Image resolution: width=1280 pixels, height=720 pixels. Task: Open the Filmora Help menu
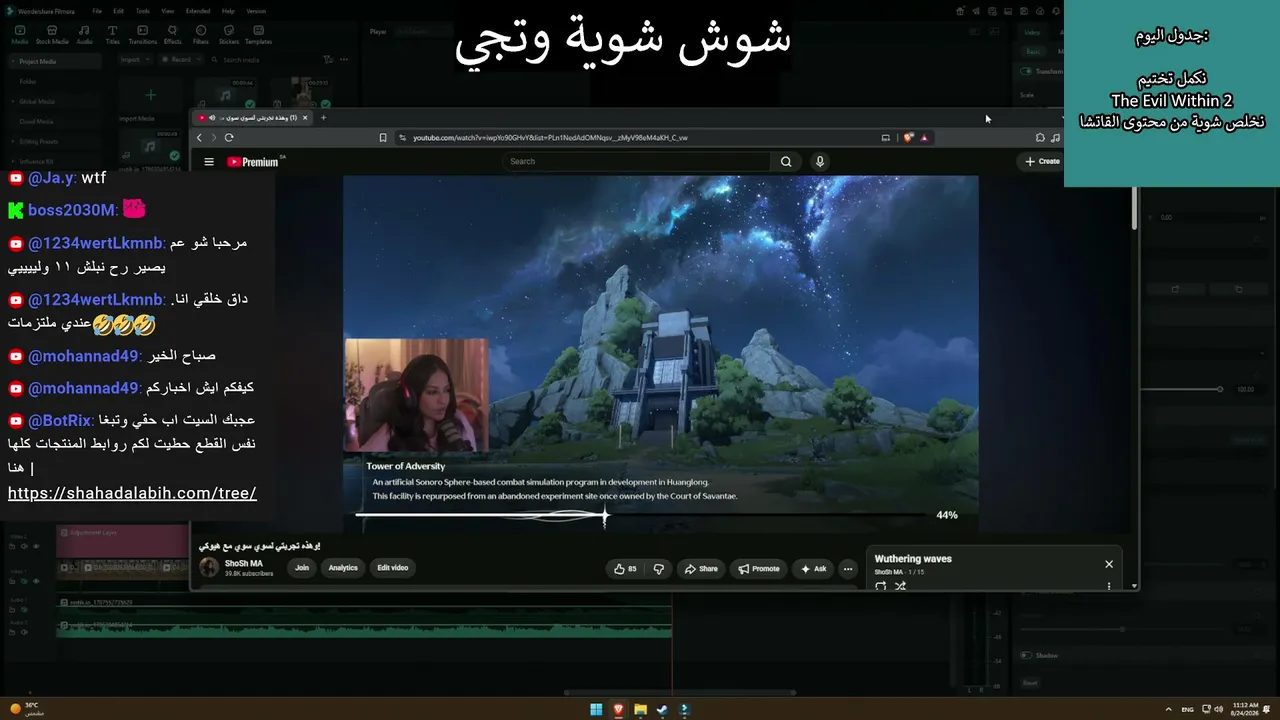tap(228, 11)
